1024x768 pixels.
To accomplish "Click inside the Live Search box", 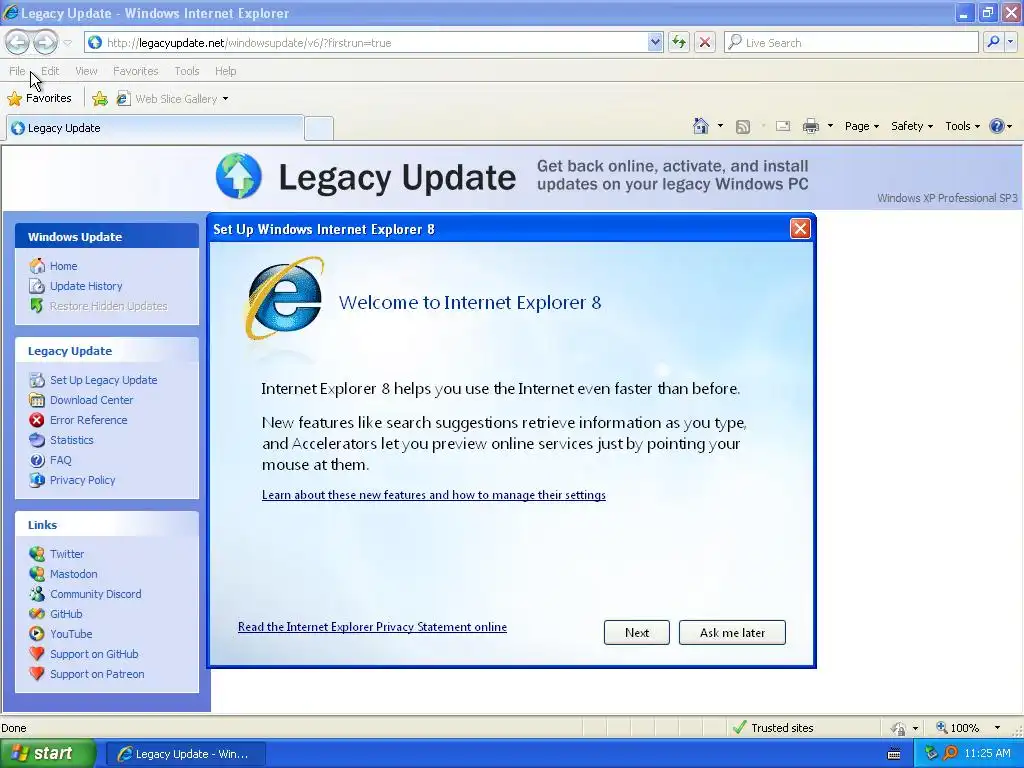I will (851, 42).
